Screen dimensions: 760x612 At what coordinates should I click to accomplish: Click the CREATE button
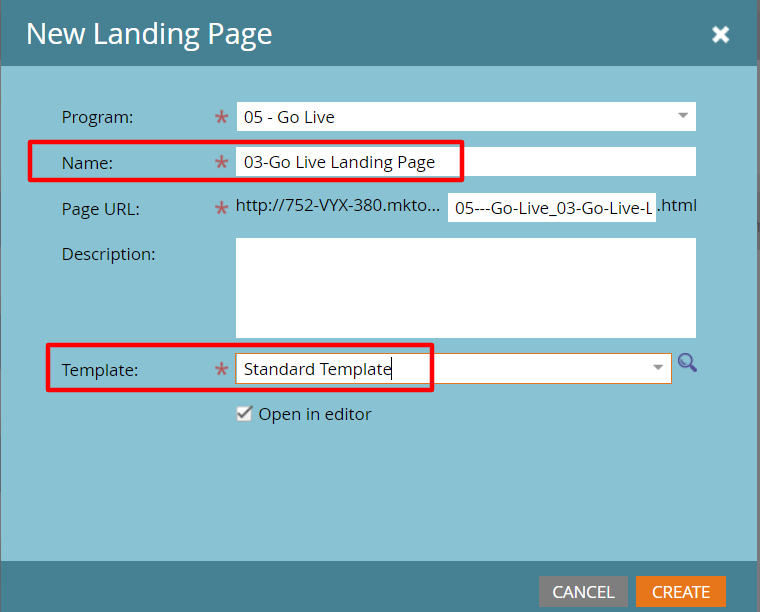[681, 591]
